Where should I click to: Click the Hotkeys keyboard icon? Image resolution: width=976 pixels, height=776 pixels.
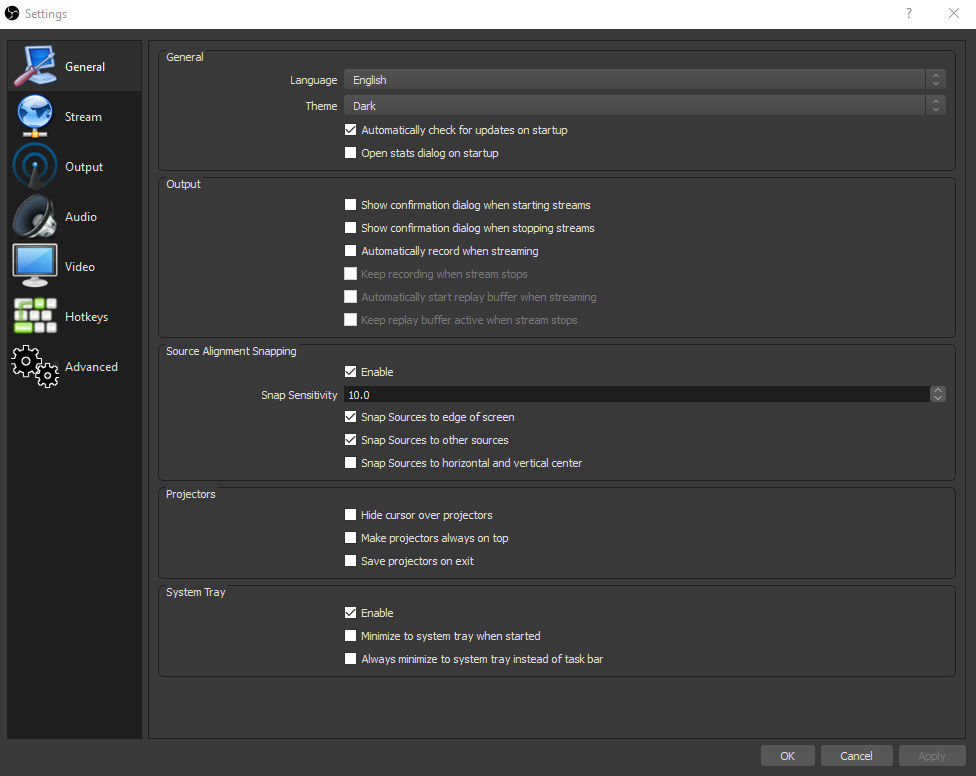click(35, 316)
